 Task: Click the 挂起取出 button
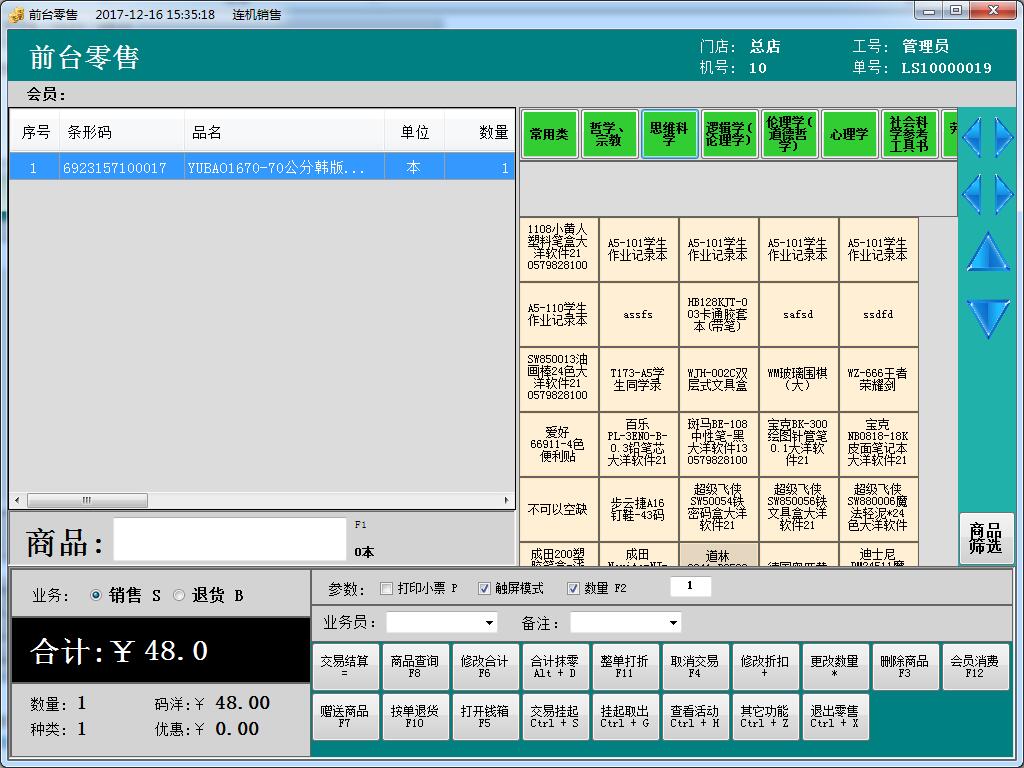coord(625,717)
